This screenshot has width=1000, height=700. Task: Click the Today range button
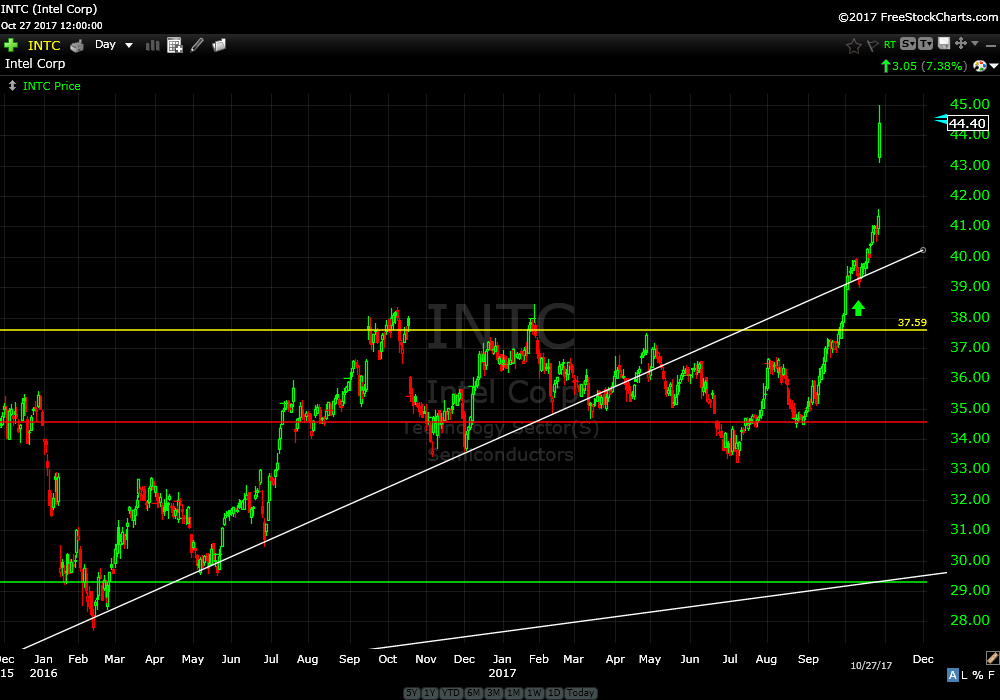click(580, 693)
